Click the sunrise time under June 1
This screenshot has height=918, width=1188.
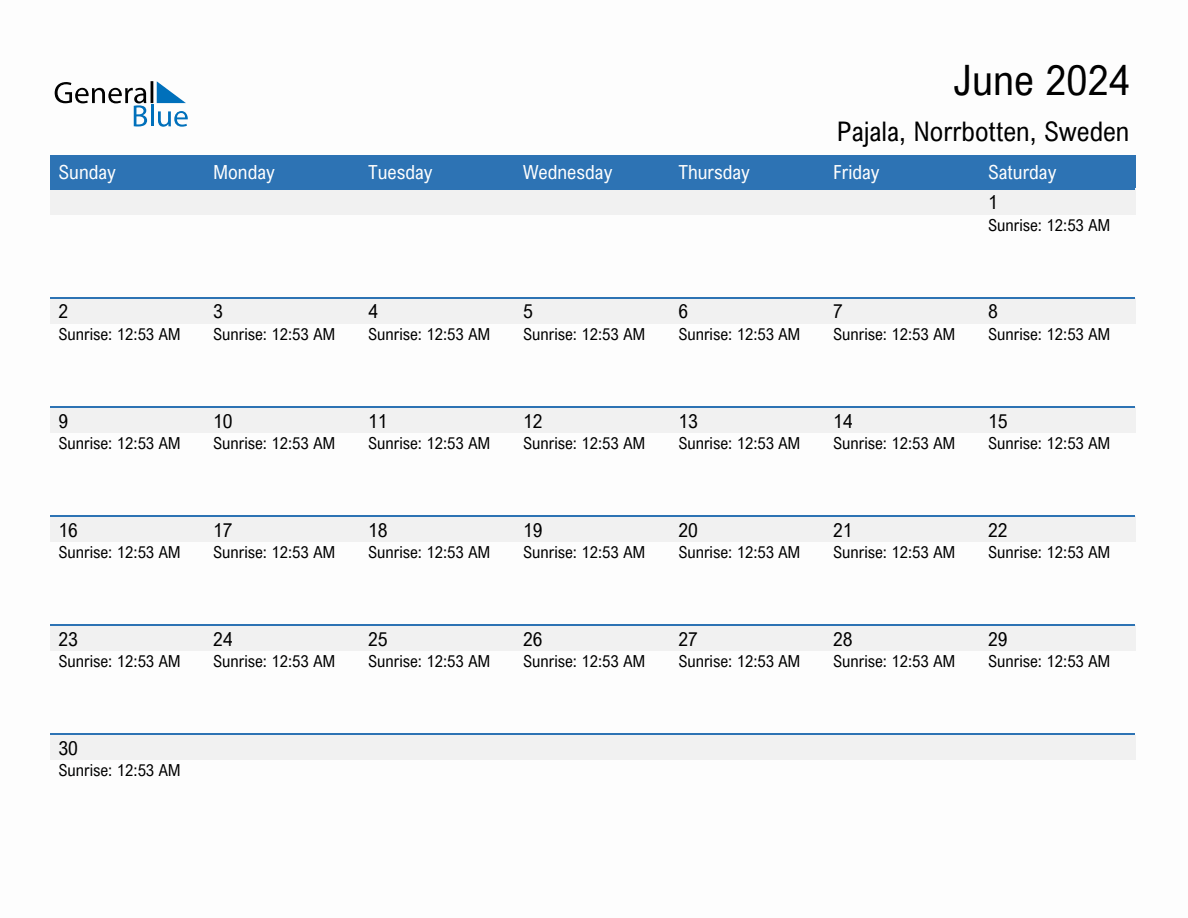pyautogui.click(x=1048, y=226)
